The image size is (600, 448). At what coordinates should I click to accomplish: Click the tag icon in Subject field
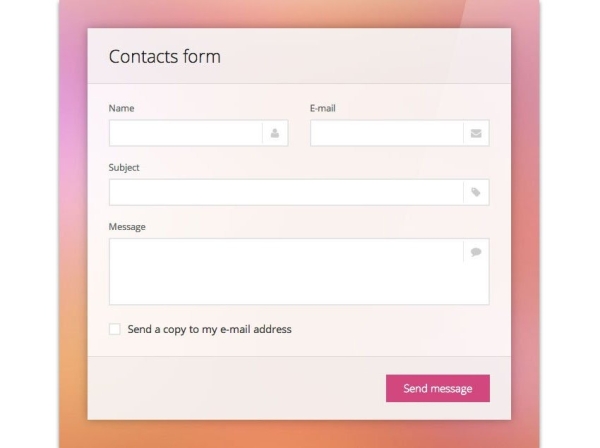click(x=476, y=192)
